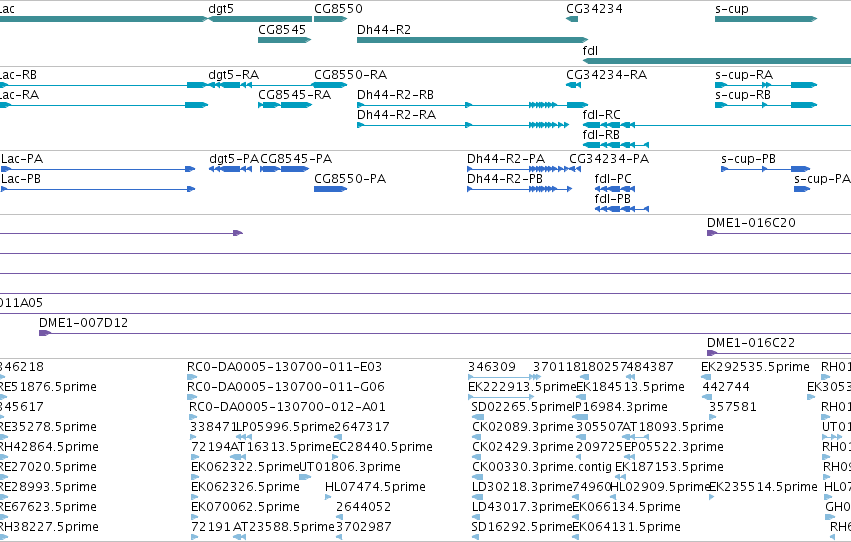Click EST RC0-DA0005-130700-011-G06
The width and height of the screenshot is (851, 542).
[286, 387]
